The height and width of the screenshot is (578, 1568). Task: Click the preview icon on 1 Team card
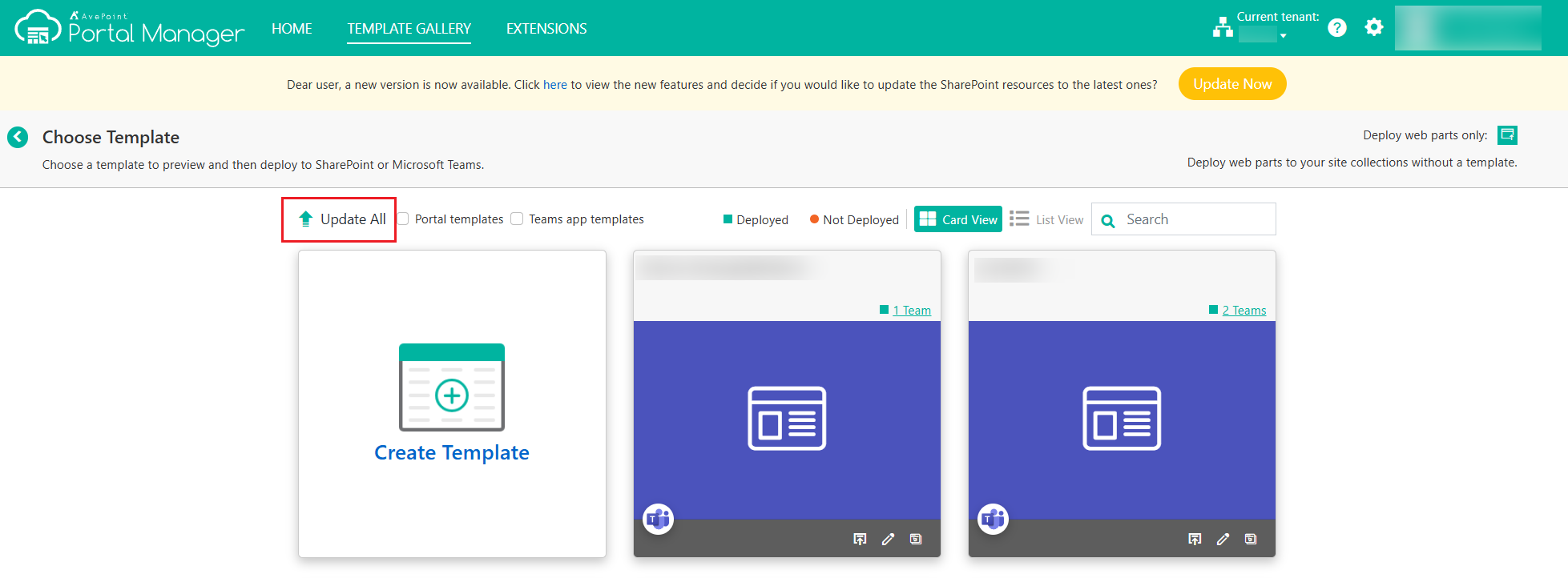(x=916, y=540)
